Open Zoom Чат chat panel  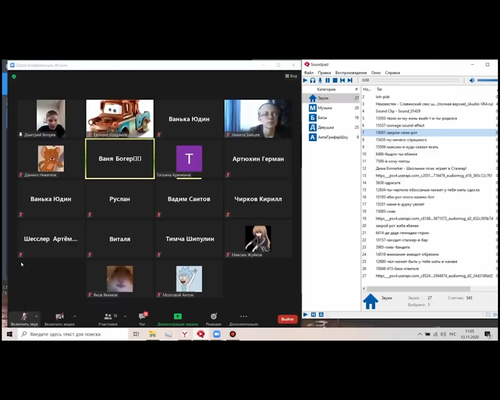pyautogui.click(x=142, y=319)
